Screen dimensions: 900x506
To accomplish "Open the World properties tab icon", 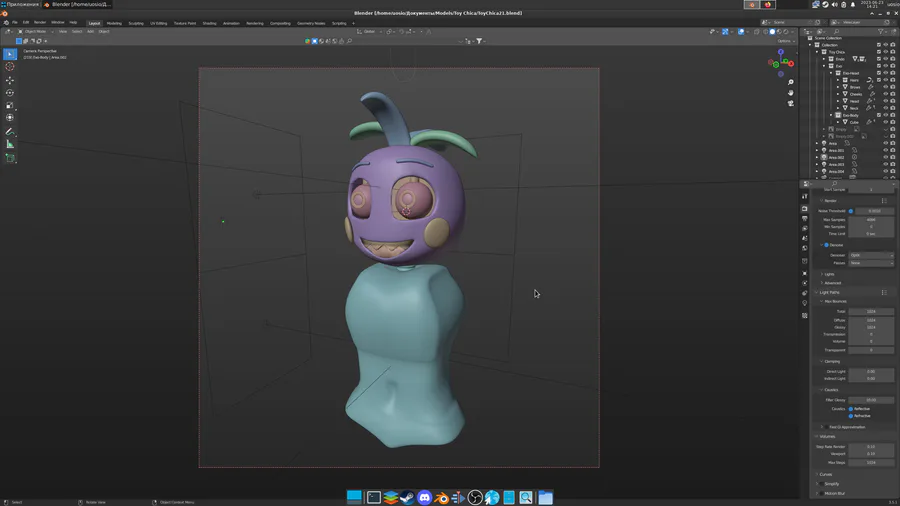I will pos(805,248).
